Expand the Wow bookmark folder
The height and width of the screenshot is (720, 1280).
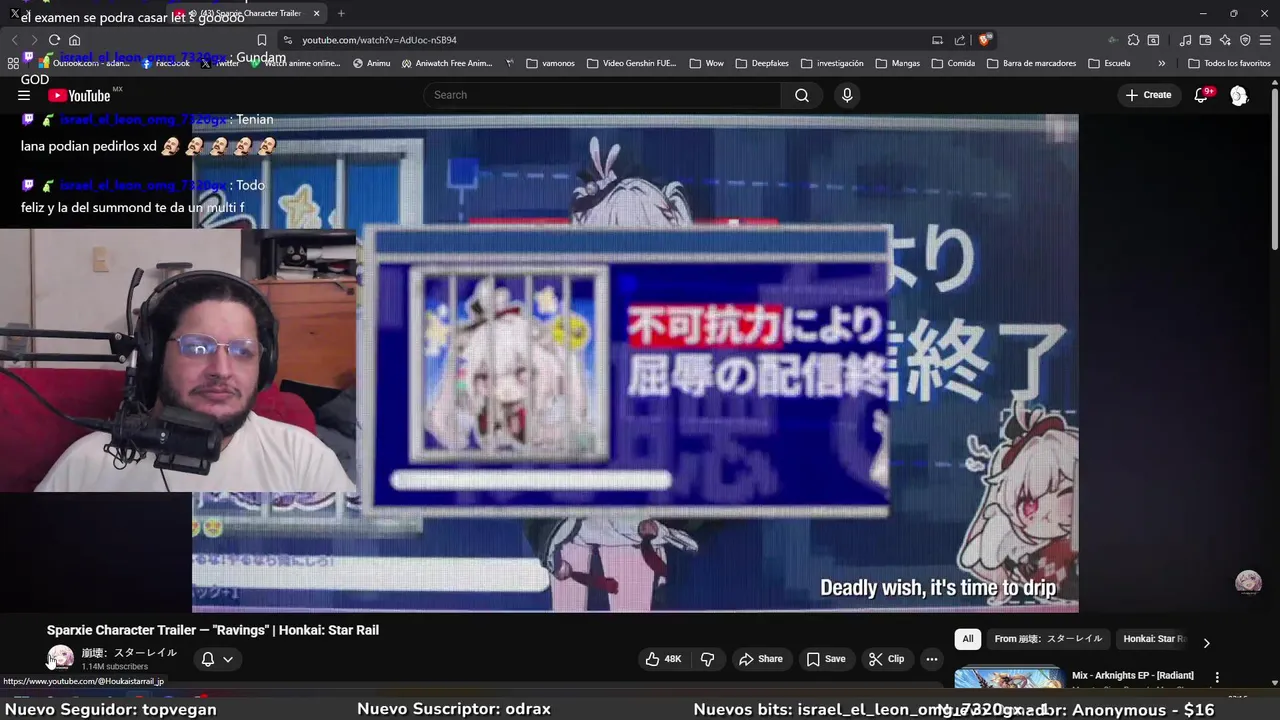pos(707,63)
